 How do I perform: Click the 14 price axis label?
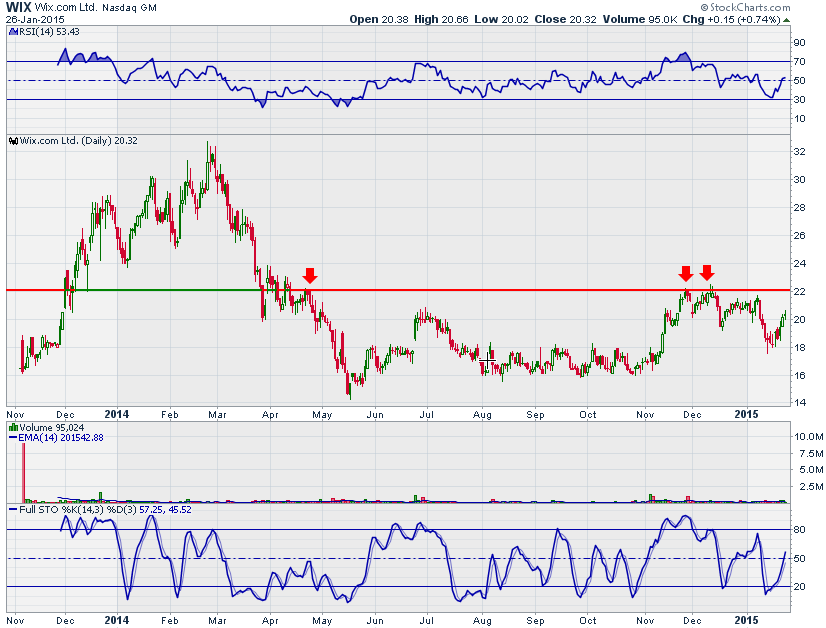(800, 403)
